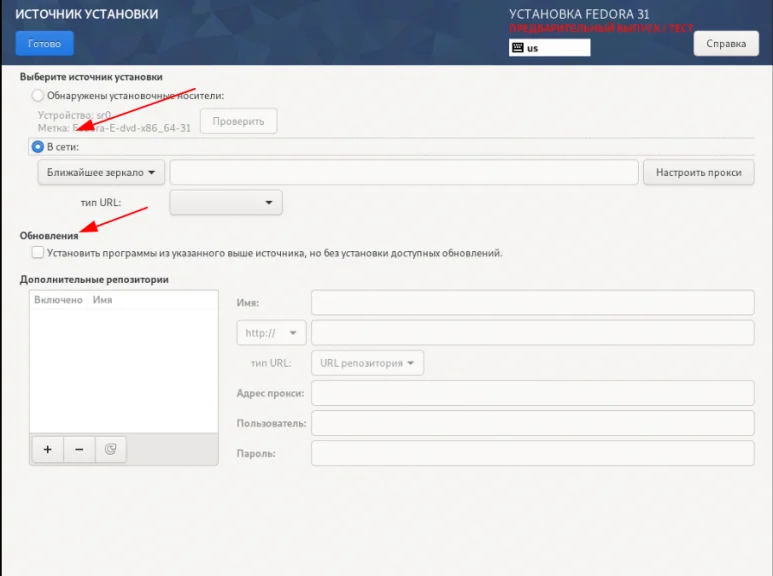Click the Включено column header

tap(58, 300)
